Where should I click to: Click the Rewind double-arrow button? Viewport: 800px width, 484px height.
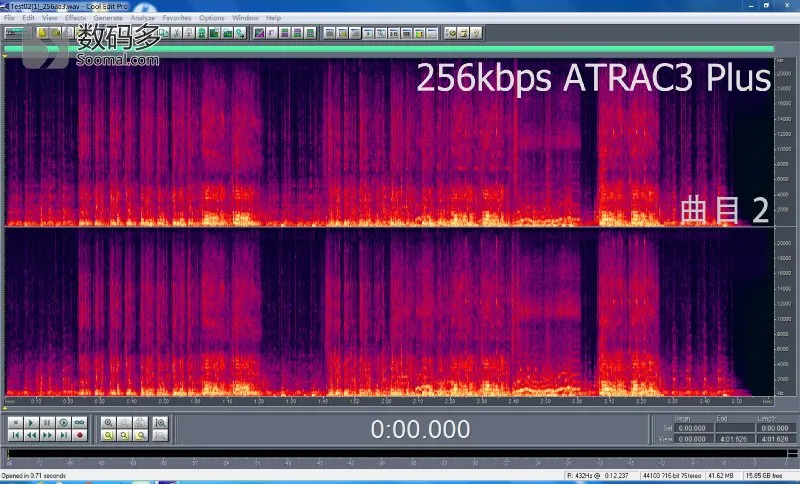tap(31, 435)
